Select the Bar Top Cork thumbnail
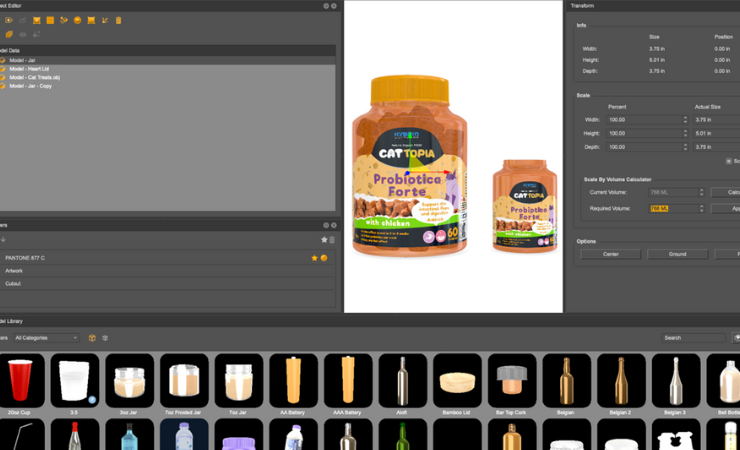Screen dimensions: 740x450 point(512,380)
